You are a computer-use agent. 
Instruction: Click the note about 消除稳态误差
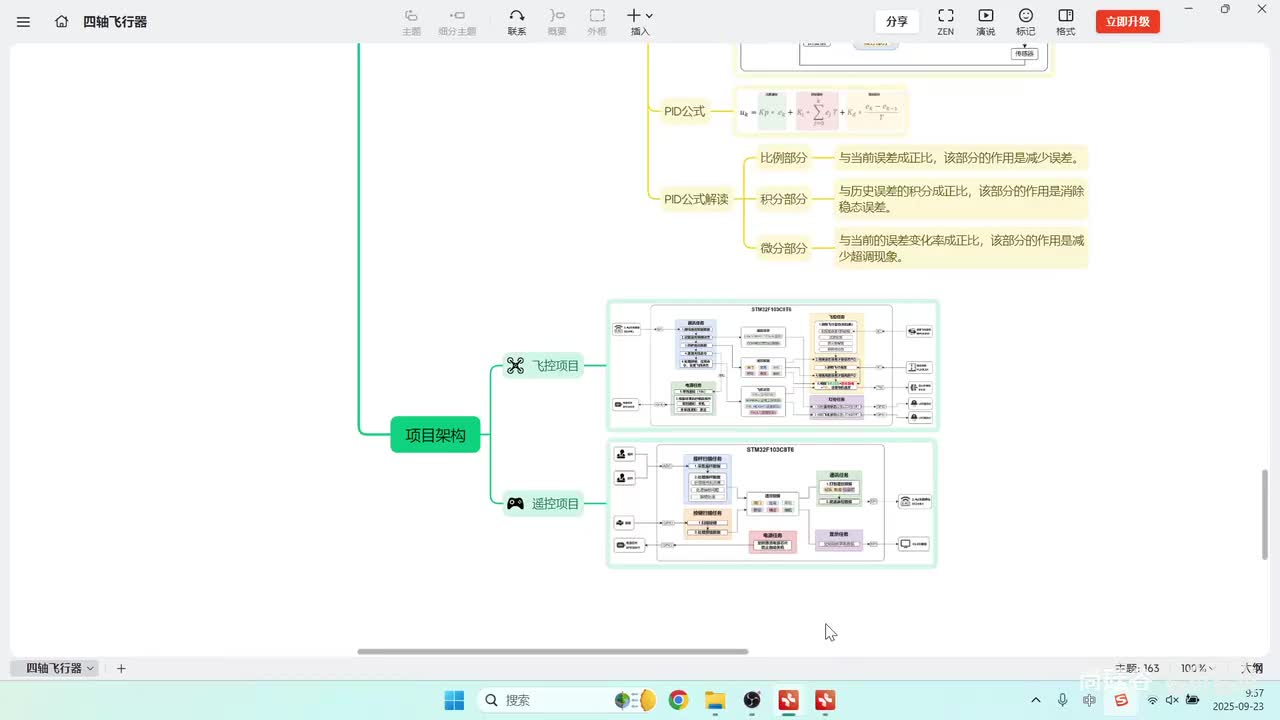click(961, 199)
